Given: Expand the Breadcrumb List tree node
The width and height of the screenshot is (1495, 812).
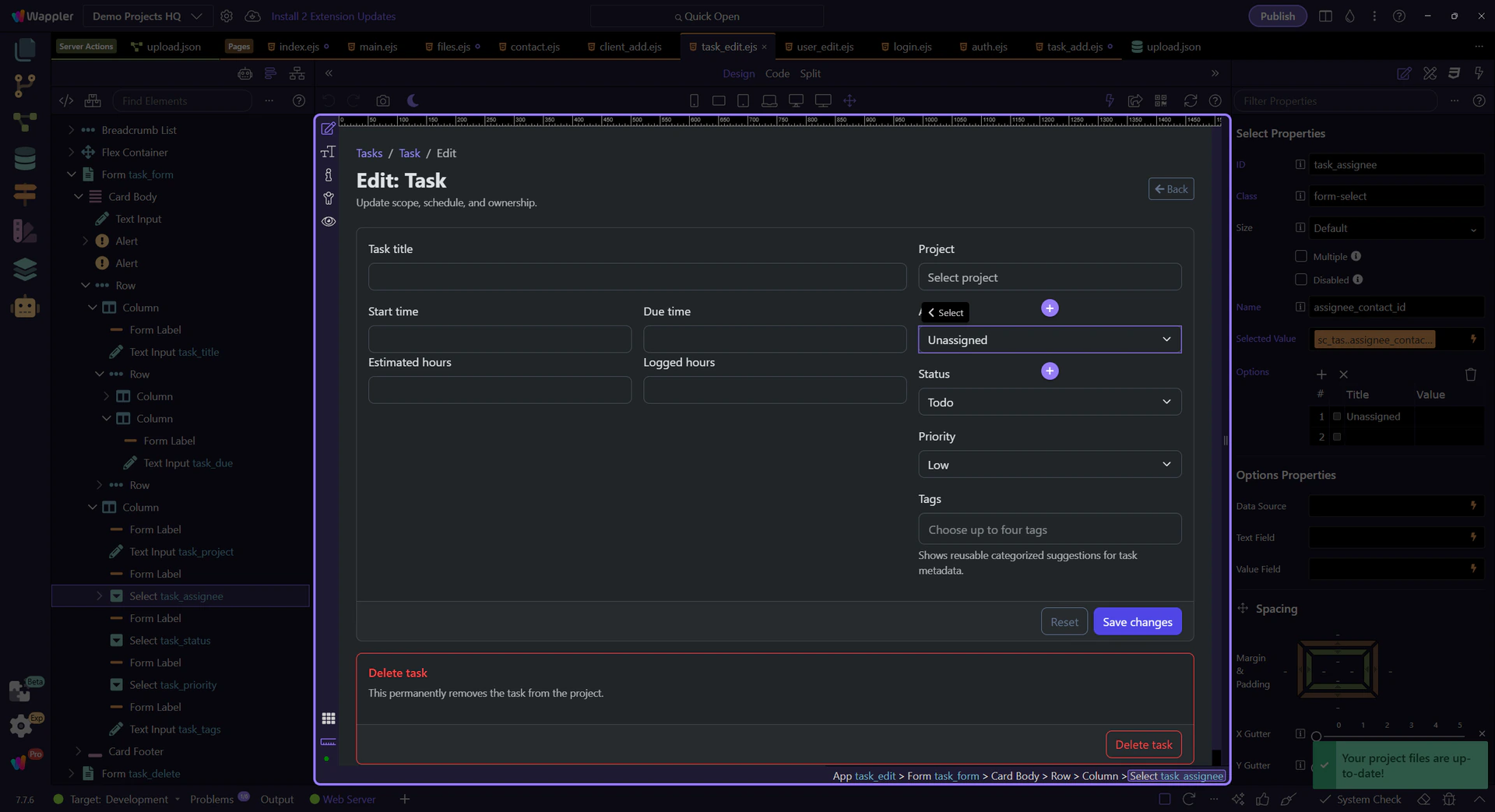Looking at the screenshot, I should (72, 130).
